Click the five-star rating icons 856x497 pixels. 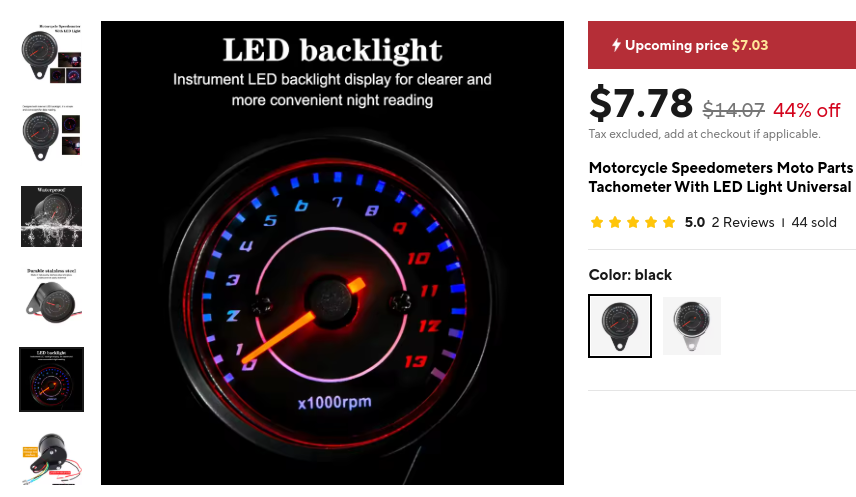click(633, 222)
